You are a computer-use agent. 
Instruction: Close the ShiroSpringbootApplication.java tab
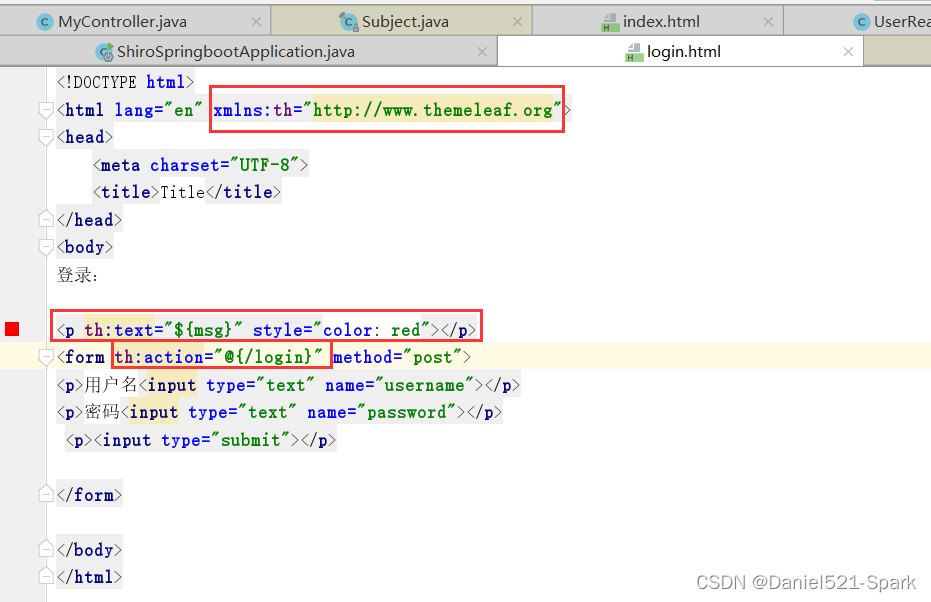[482, 52]
